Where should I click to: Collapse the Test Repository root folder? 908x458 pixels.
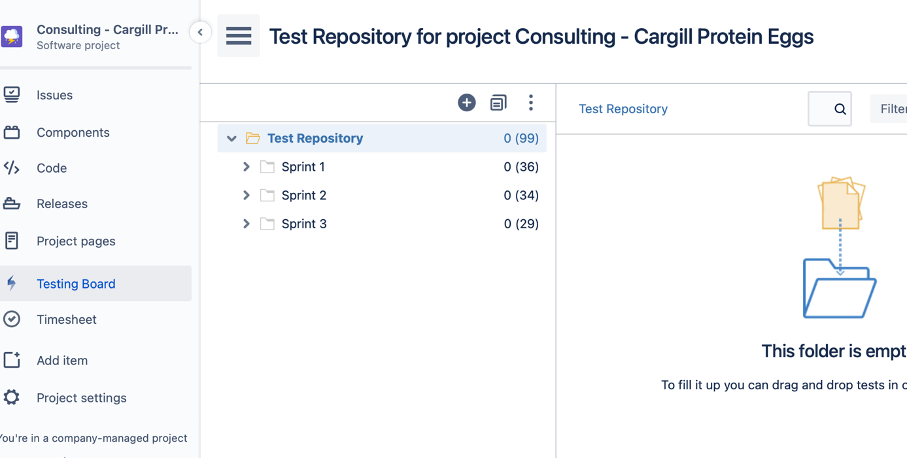point(232,139)
